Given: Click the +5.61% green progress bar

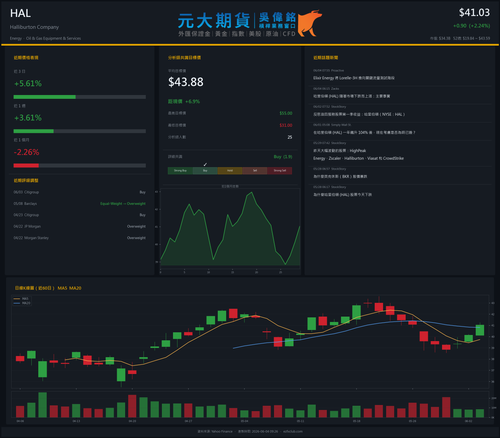Looking at the screenshot, I should [x=45, y=97].
